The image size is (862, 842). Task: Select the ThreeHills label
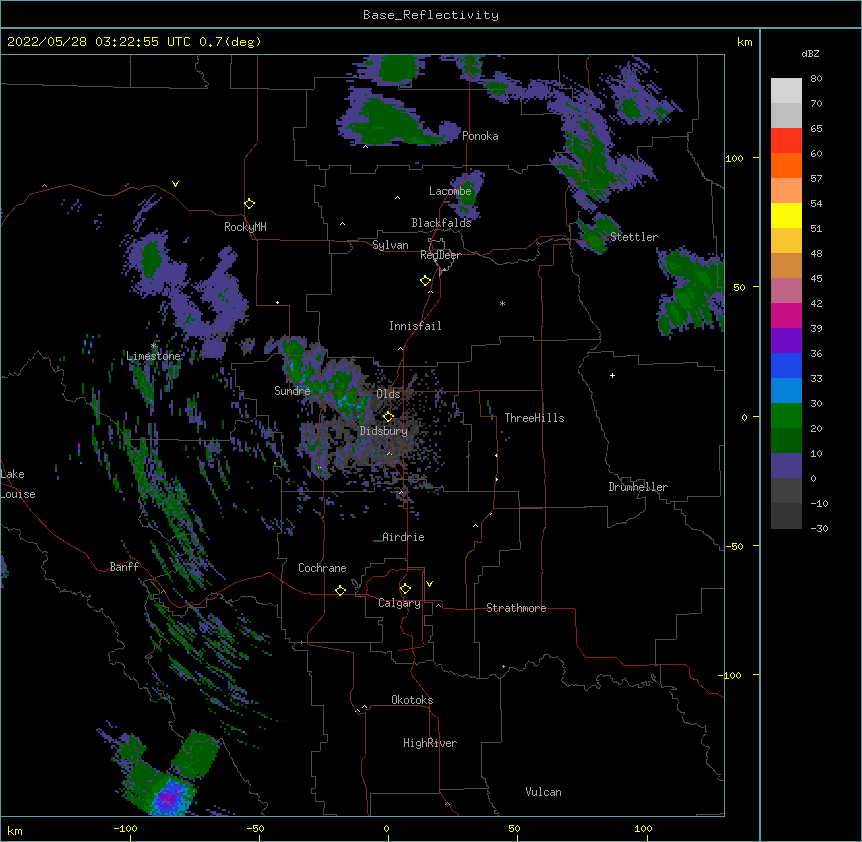coord(534,418)
